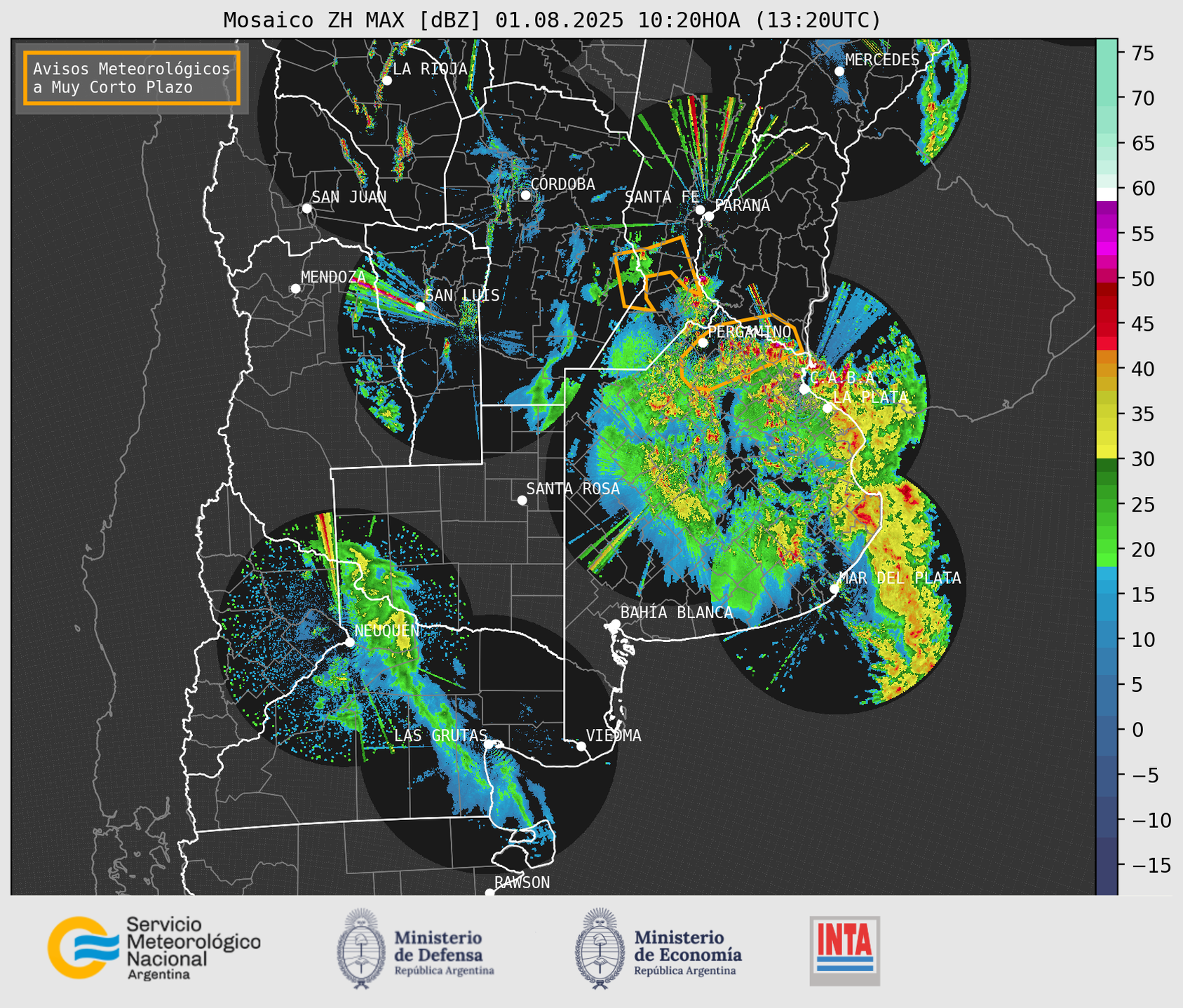The width and height of the screenshot is (1183, 1008).
Task: Click the 30 dBZ colorbar tick label
Action: click(1143, 459)
